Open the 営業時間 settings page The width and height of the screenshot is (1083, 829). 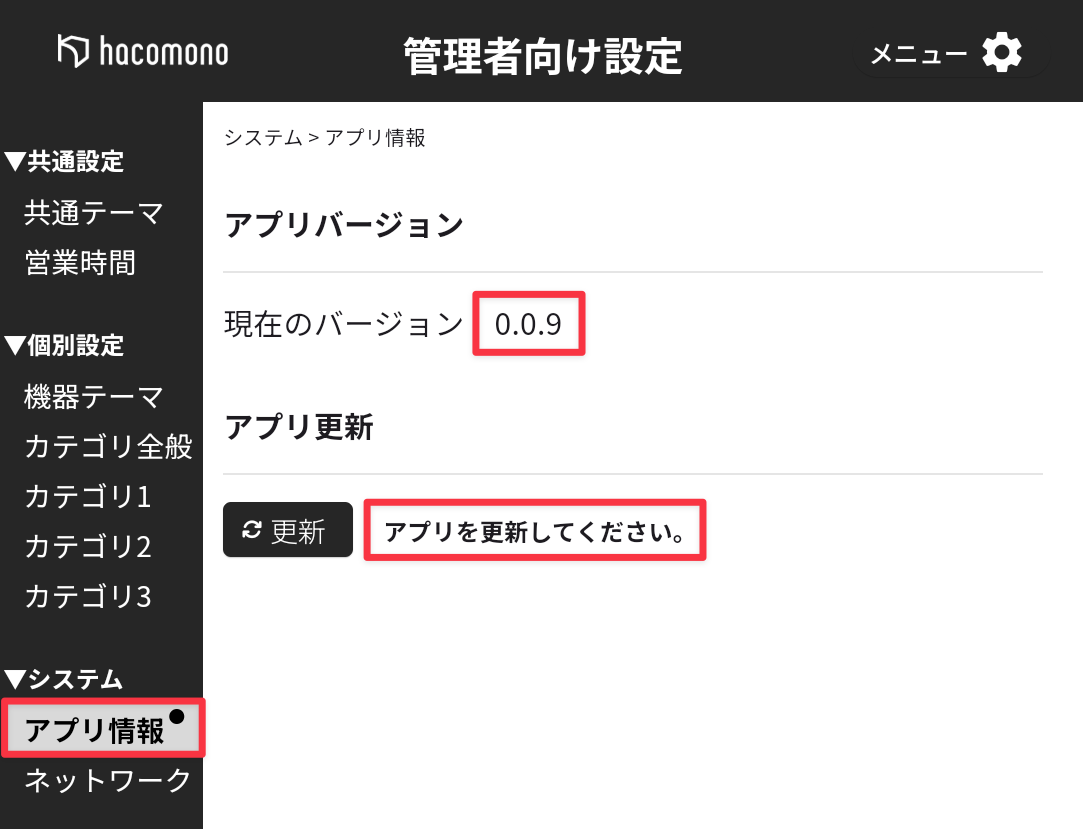(x=80, y=263)
